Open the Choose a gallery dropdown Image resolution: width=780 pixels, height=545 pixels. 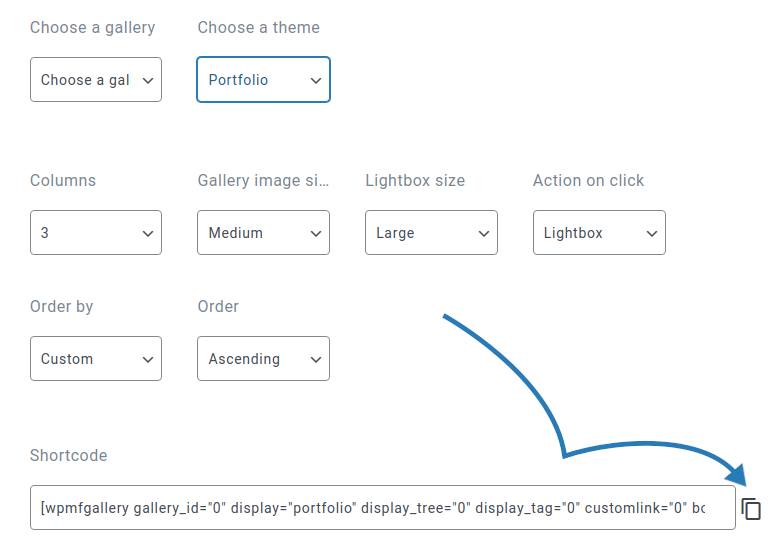pos(95,80)
